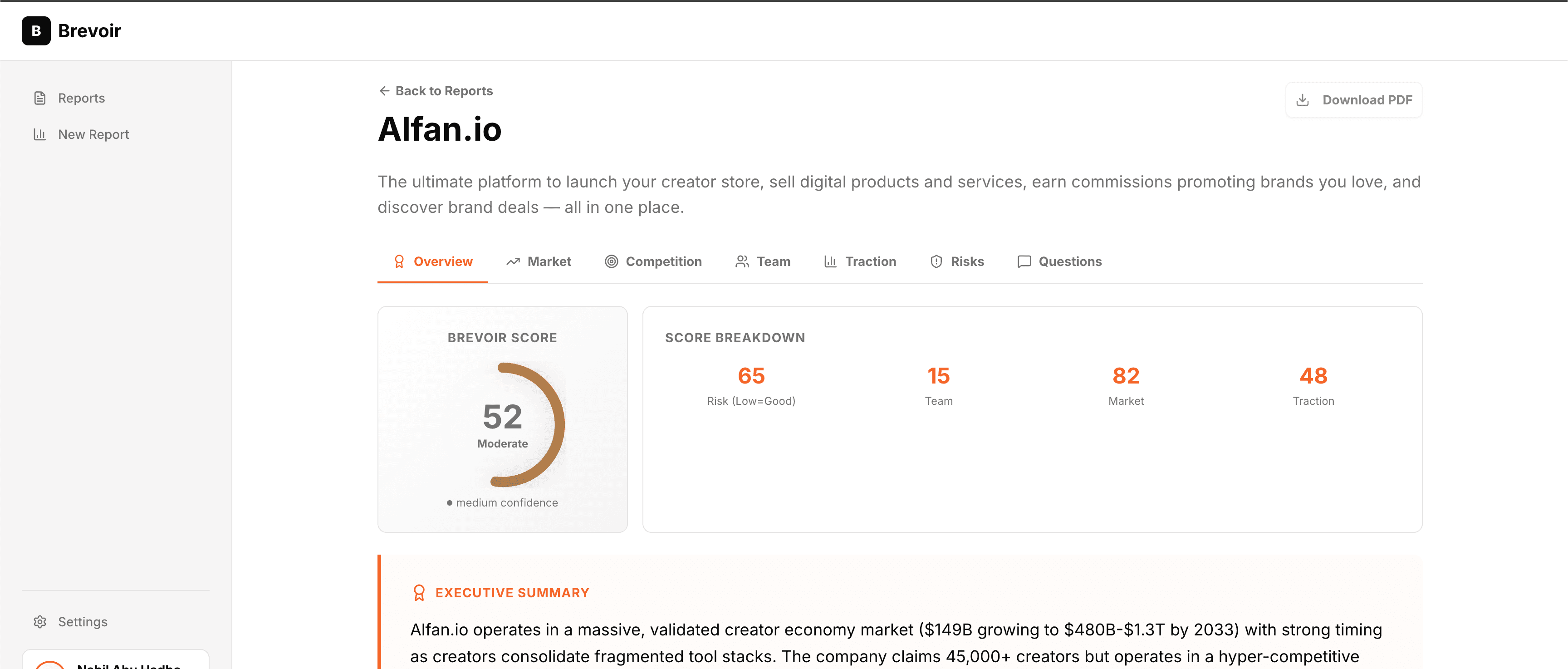Click the Brevoir logo icon
Viewport: 1568px width, 669px height.
tap(35, 30)
